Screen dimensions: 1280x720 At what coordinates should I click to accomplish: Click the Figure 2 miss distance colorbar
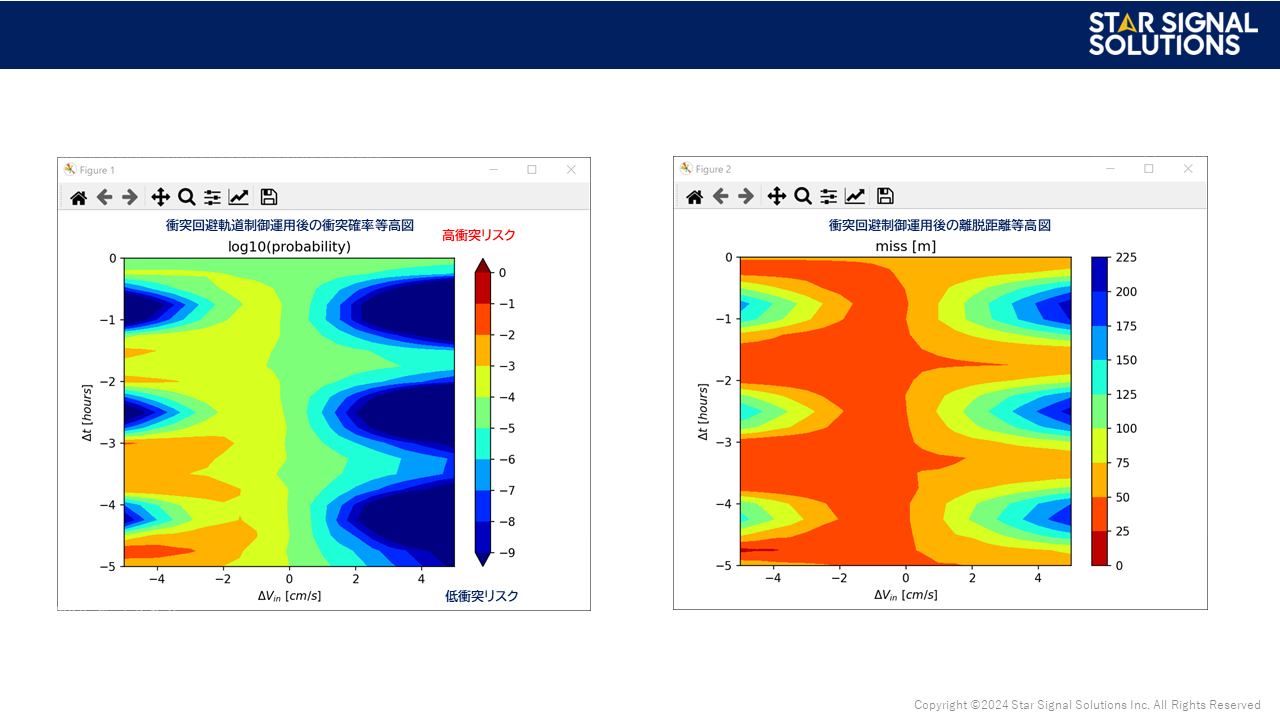coord(1099,411)
